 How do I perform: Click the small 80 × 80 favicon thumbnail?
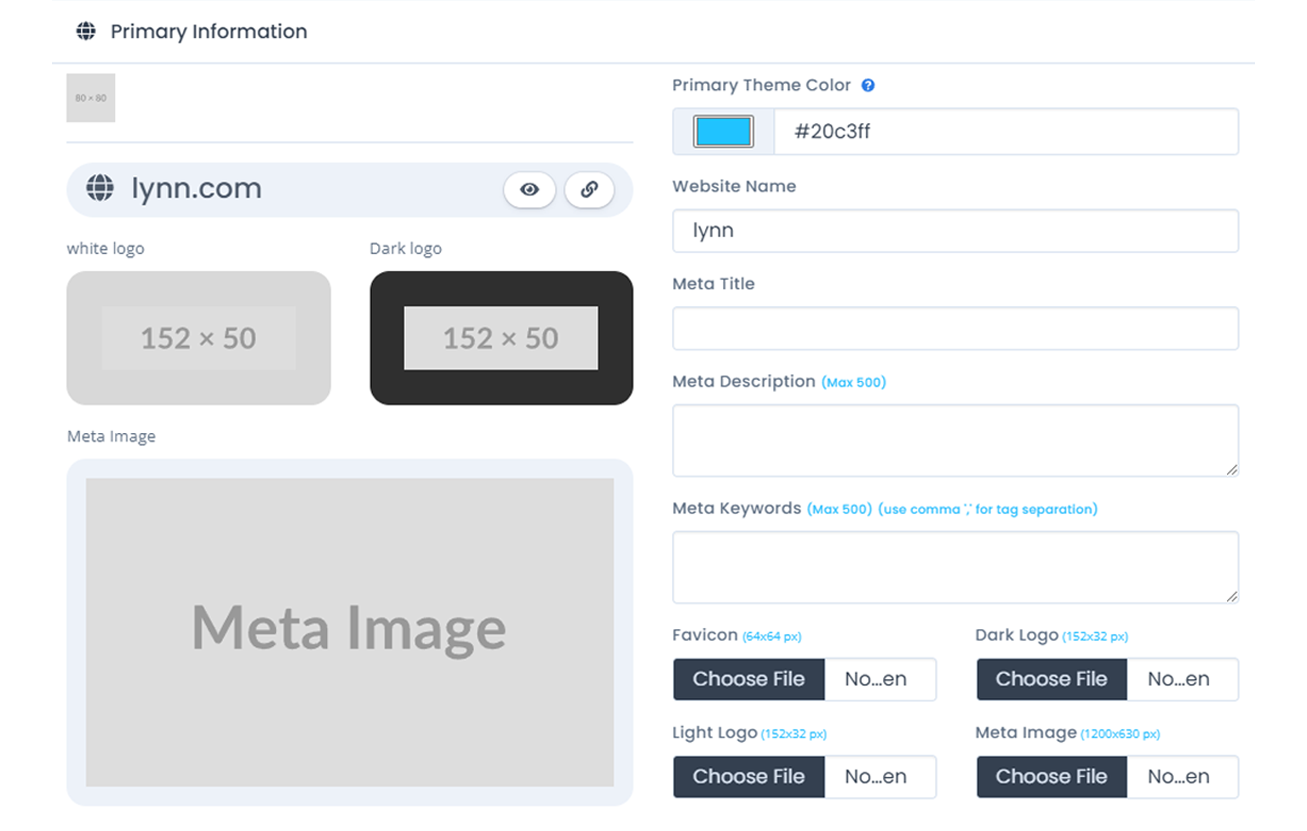[91, 98]
